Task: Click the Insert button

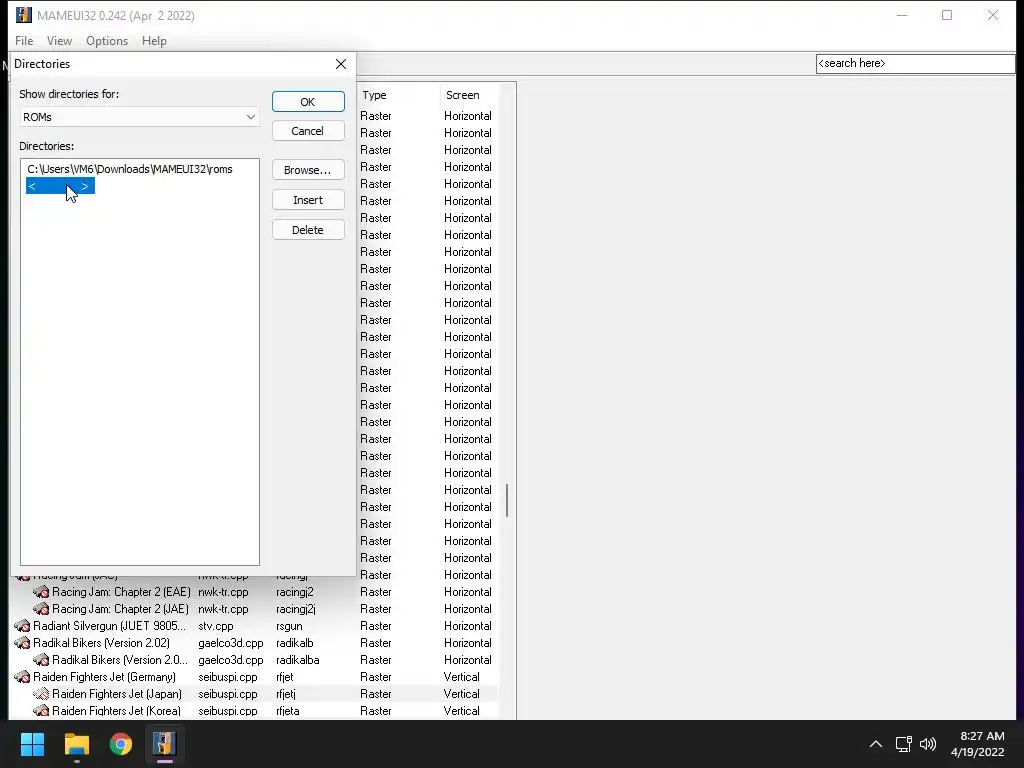Action: click(308, 200)
